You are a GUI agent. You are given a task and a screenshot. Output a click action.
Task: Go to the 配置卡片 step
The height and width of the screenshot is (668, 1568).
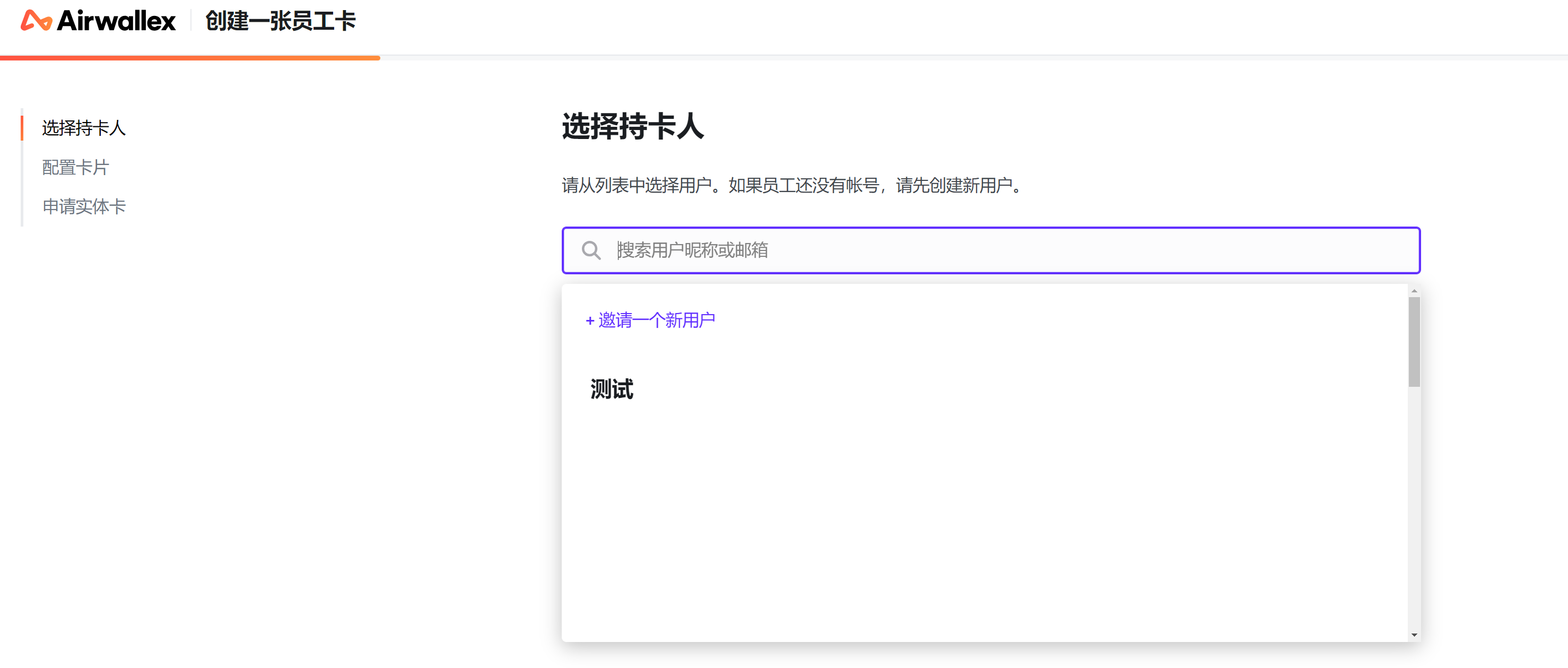75,168
